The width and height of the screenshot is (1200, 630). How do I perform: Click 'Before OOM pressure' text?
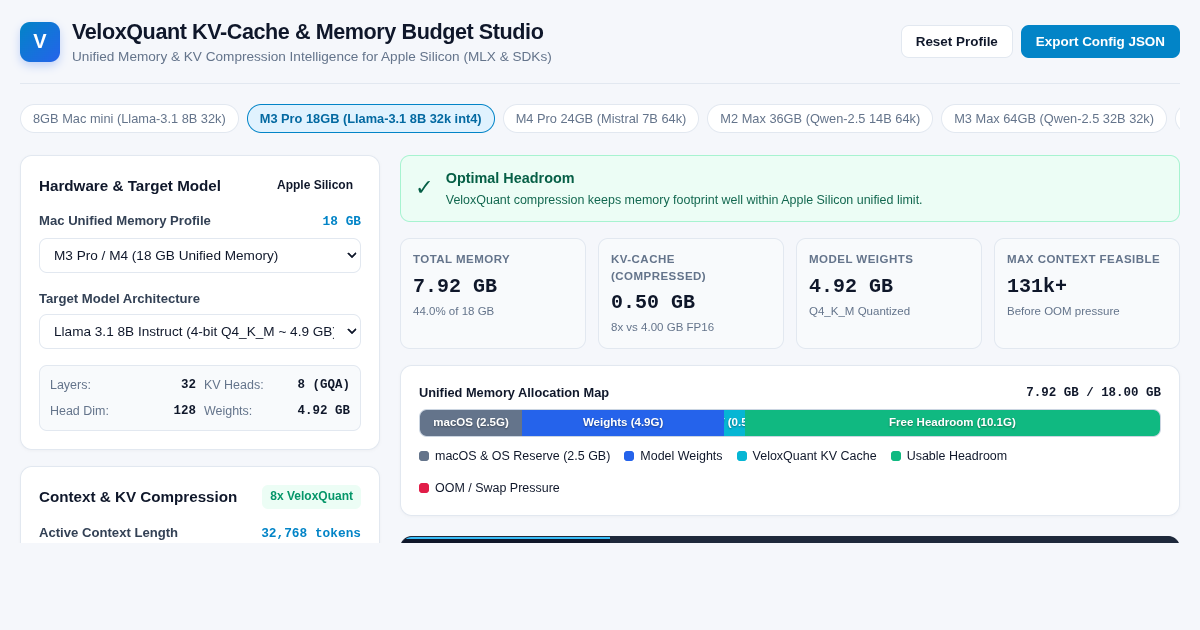point(1063,311)
